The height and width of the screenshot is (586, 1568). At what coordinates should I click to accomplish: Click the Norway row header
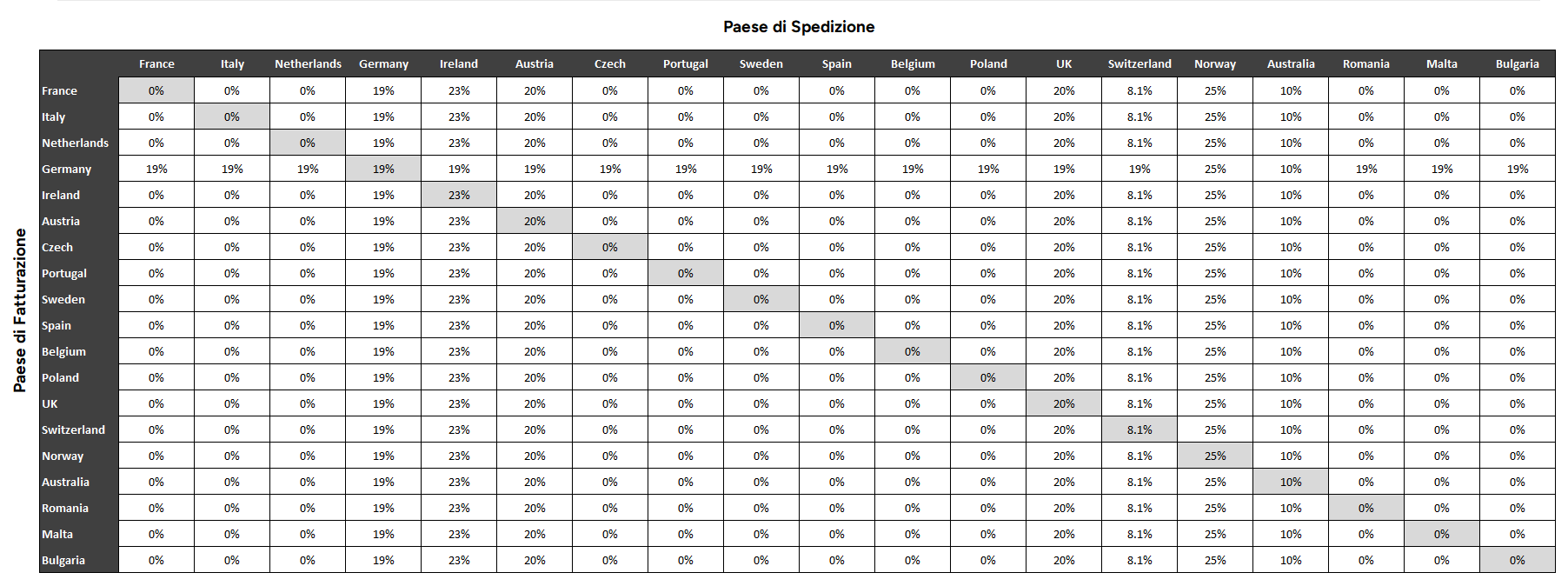point(63,456)
